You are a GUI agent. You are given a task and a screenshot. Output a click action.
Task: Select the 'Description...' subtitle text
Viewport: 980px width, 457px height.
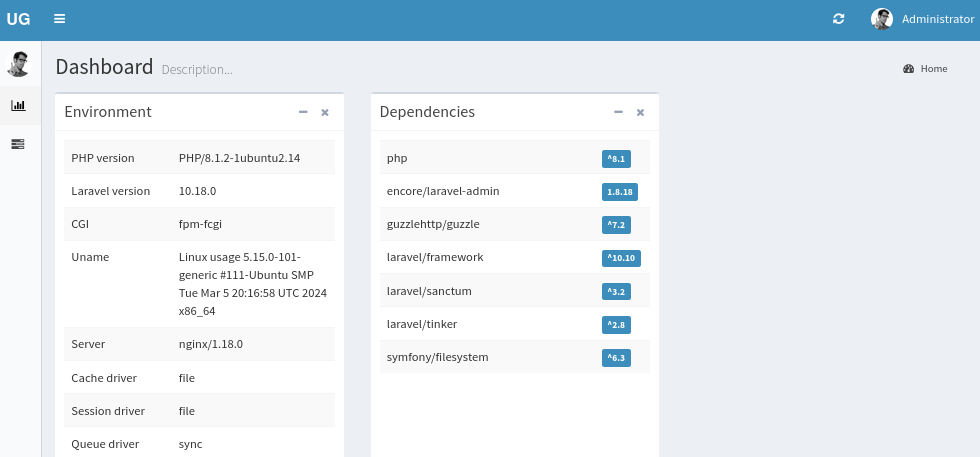click(x=197, y=69)
